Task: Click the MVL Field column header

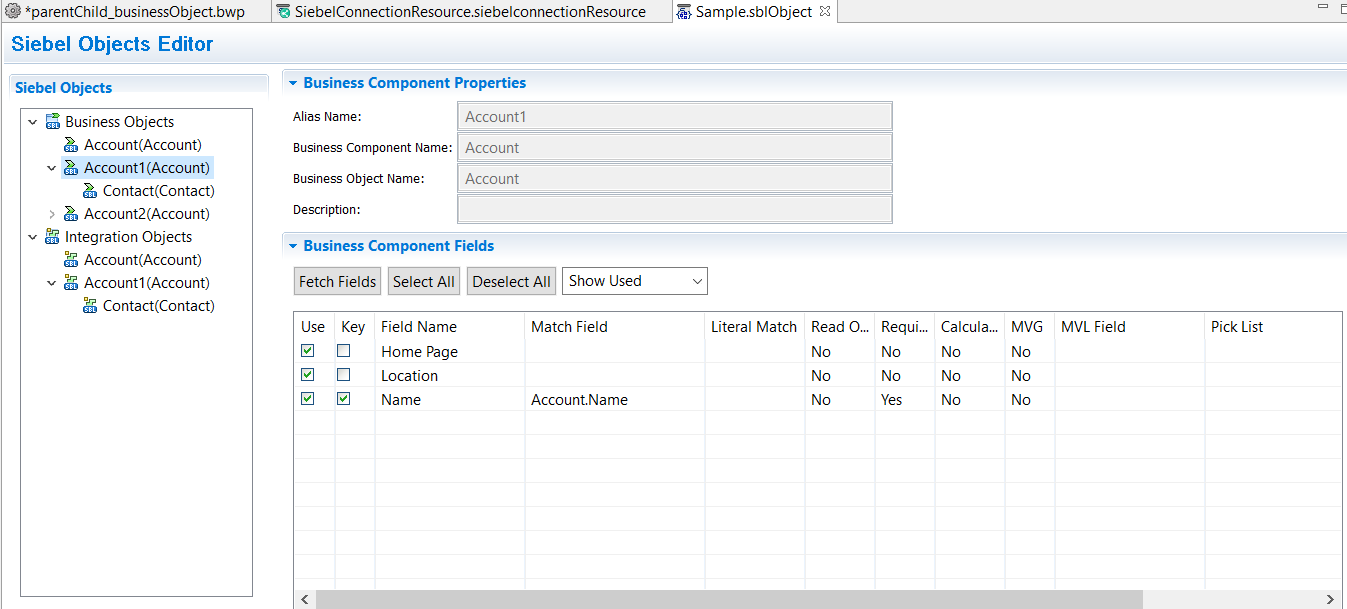Action: tap(1130, 327)
